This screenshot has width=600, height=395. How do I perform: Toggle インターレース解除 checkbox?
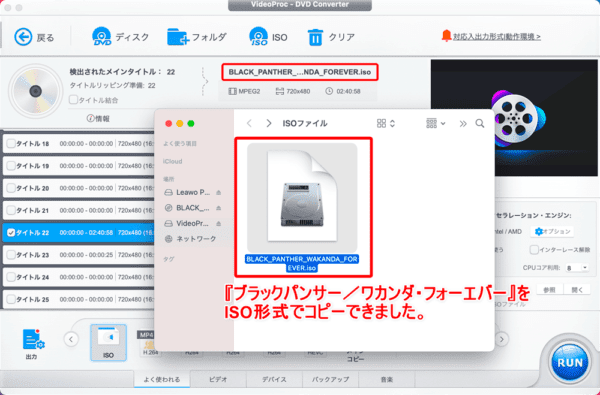coord(534,250)
